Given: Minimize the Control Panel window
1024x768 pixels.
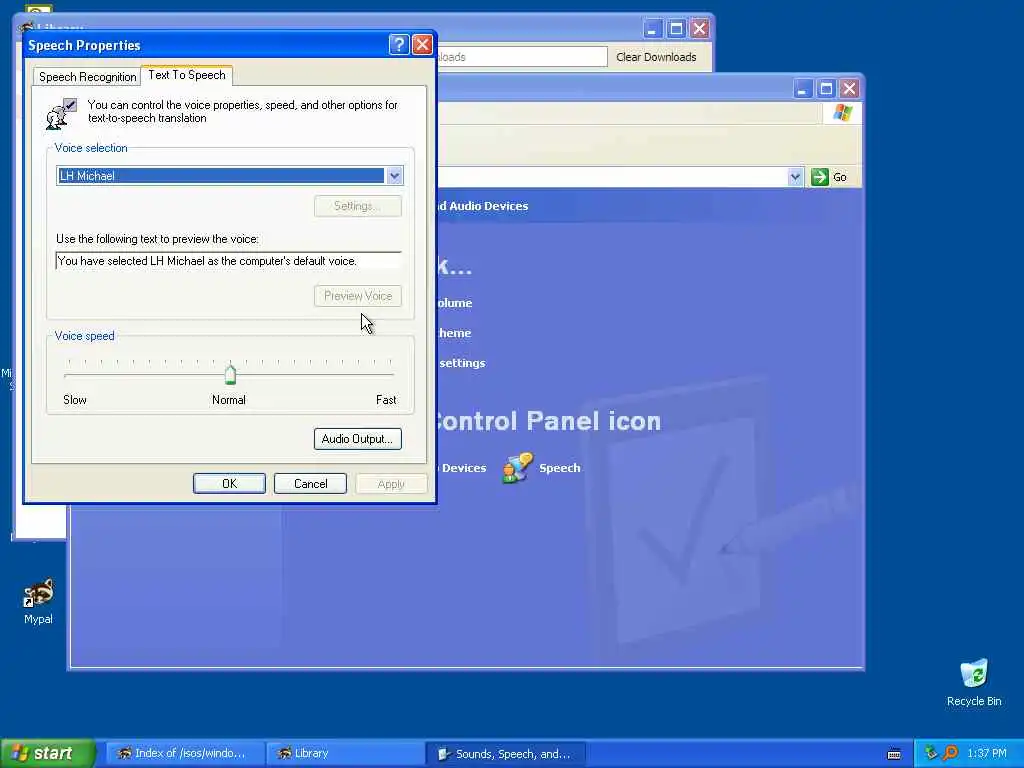Looking at the screenshot, I should (803, 88).
